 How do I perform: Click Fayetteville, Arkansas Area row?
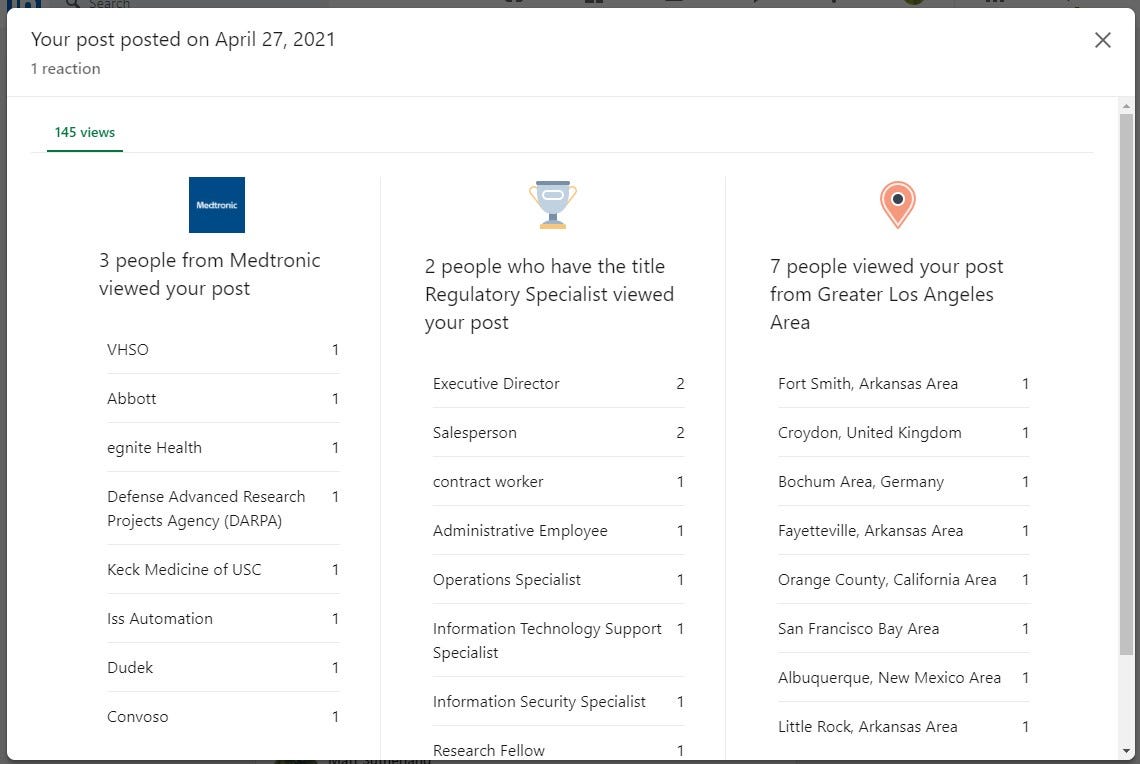904,531
